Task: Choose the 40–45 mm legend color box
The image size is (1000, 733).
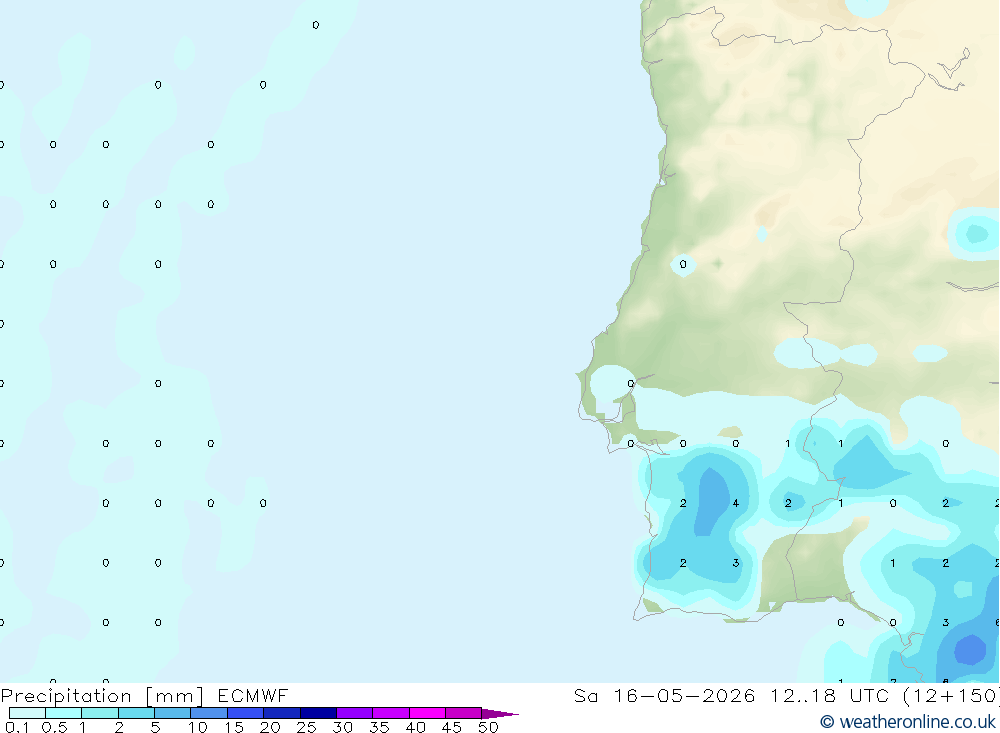Action: (427, 713)
